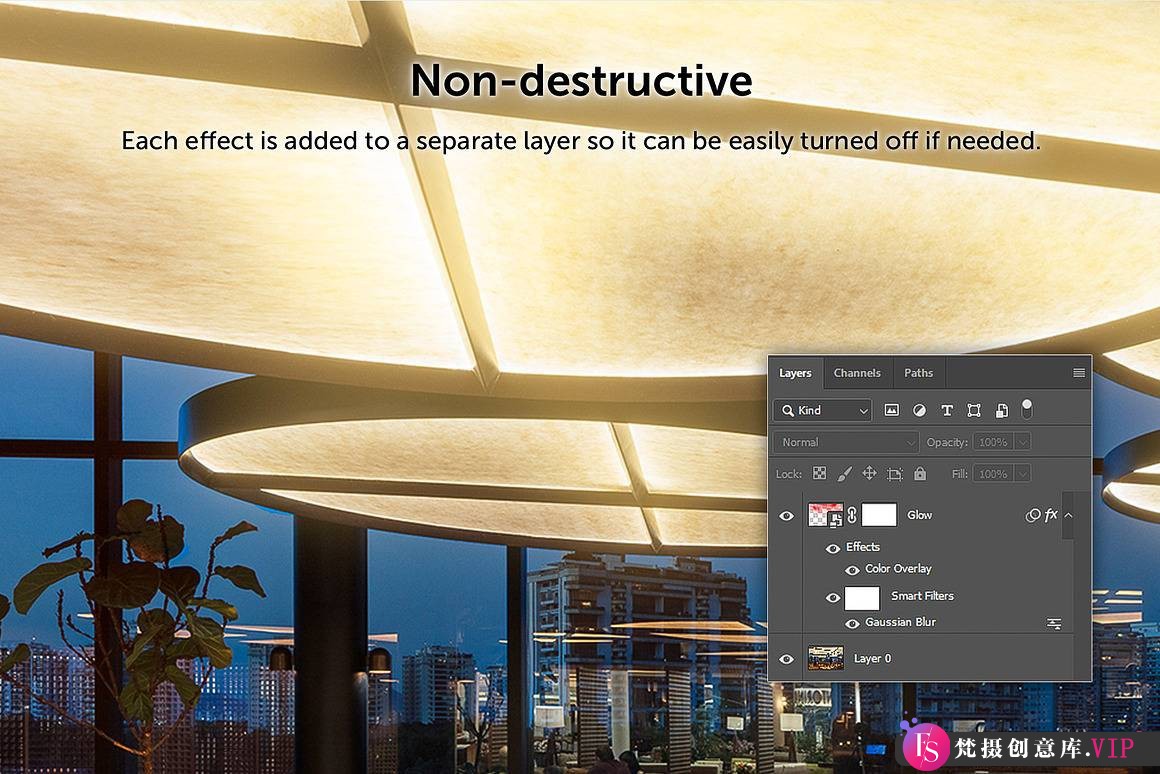The height and width of the screenshot is (774, 1160).
Task: Lock all with the padlock icon
Action: tap(920, 474)
